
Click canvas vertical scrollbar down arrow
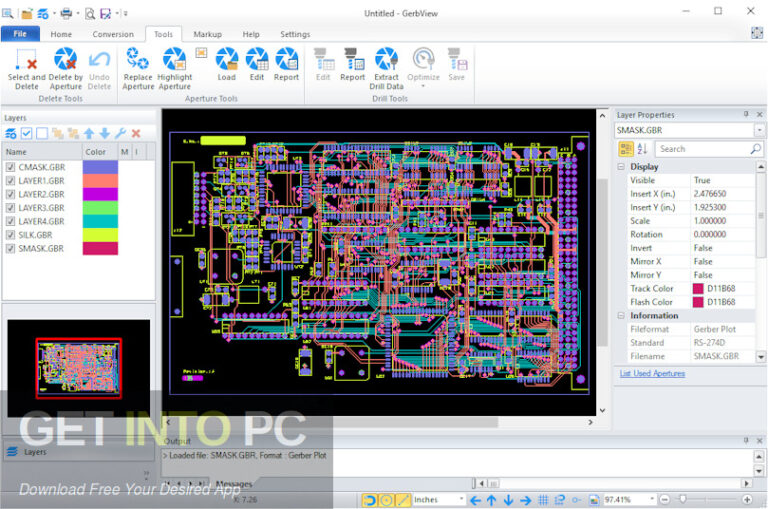602,411
